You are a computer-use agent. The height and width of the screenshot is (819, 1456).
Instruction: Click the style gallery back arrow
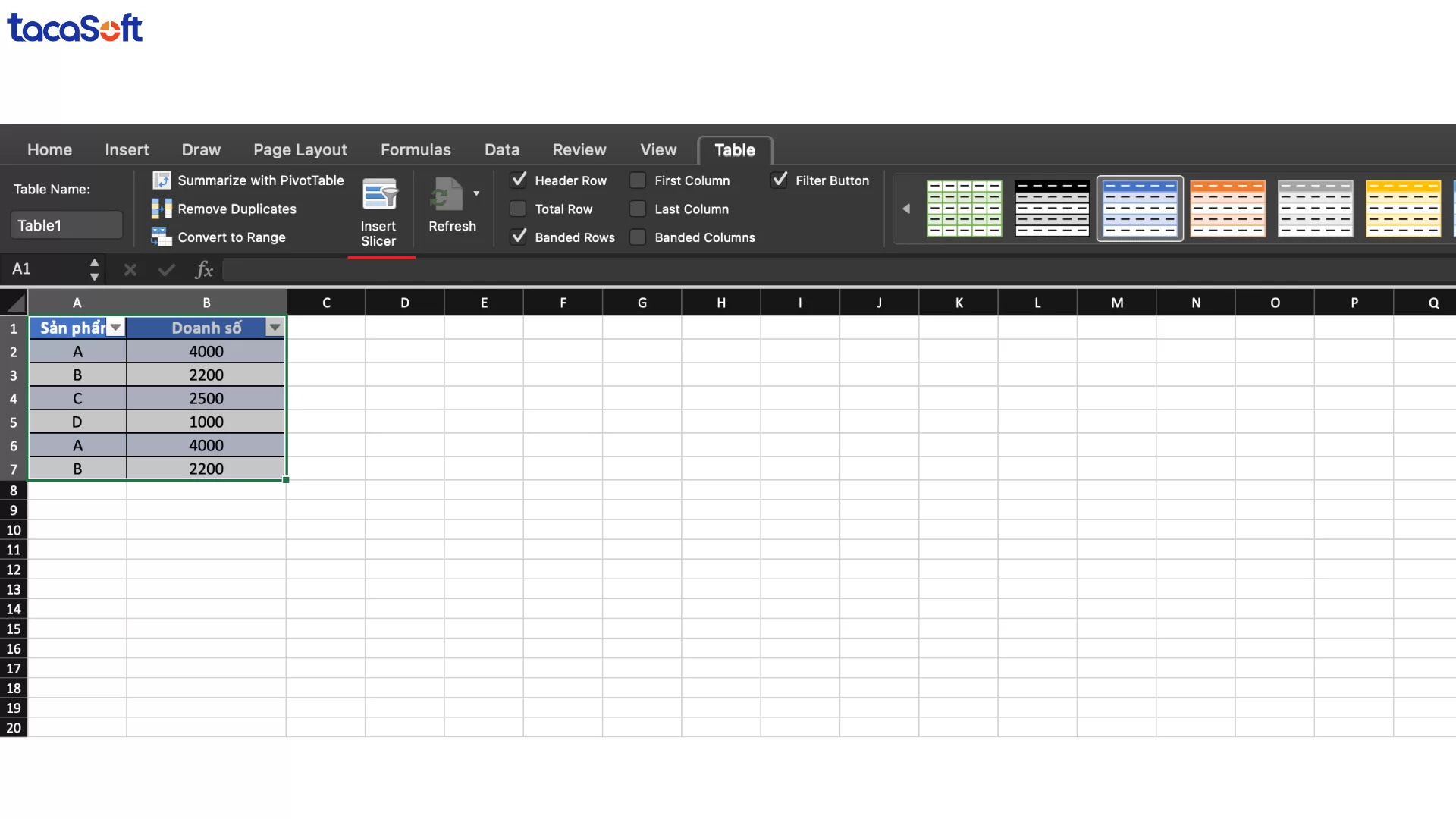coord(906,209)
